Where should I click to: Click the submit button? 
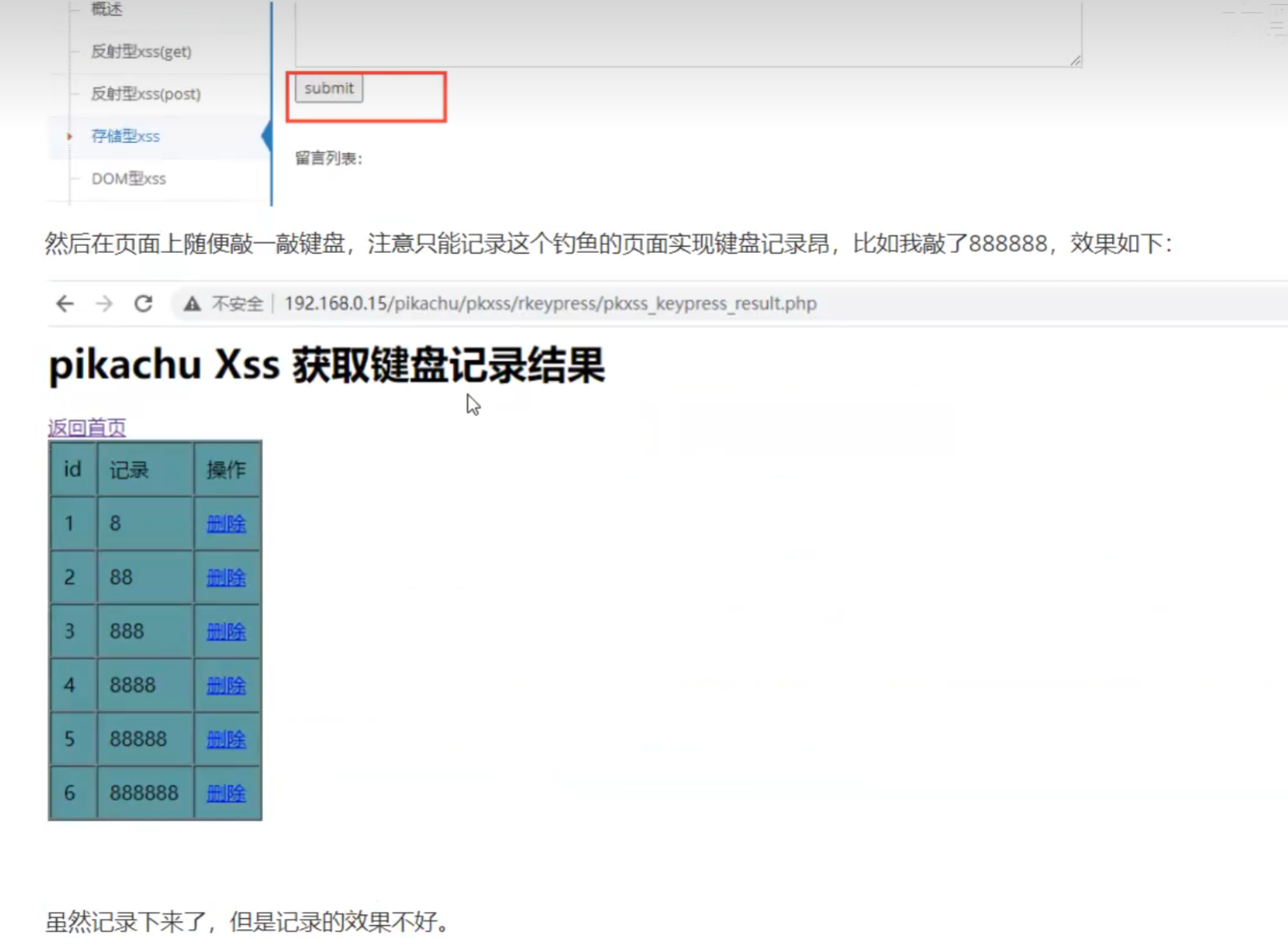click(329, 88)
